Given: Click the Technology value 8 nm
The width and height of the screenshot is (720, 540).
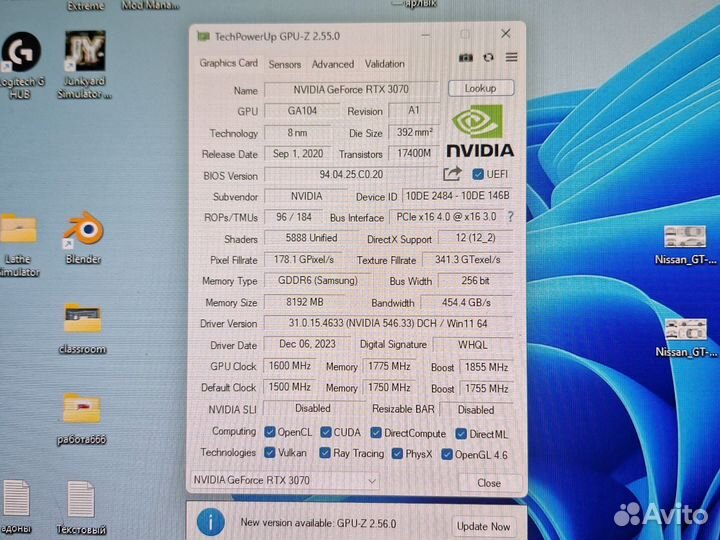Looking at the screenshot, I should pyautogui.click(x=297, y=132).
